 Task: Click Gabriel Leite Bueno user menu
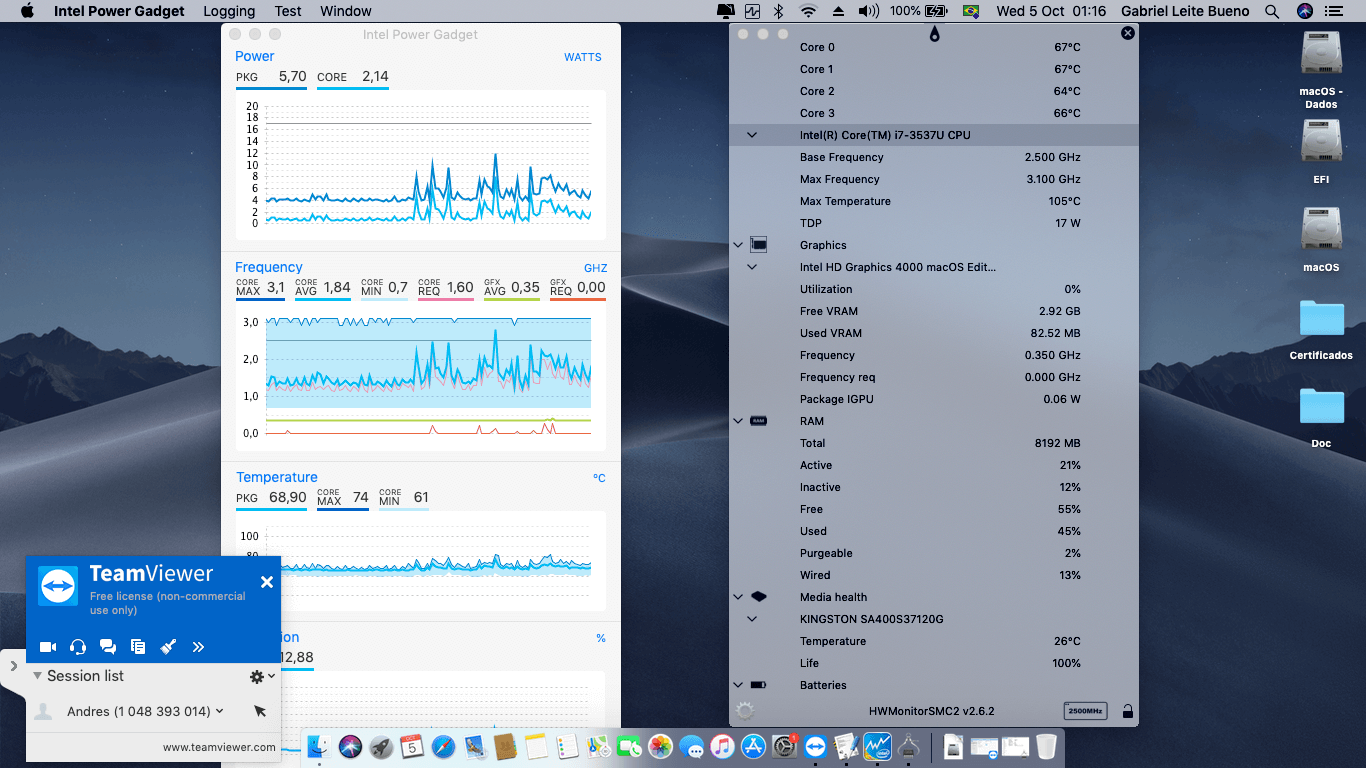tap(1185, 11)
